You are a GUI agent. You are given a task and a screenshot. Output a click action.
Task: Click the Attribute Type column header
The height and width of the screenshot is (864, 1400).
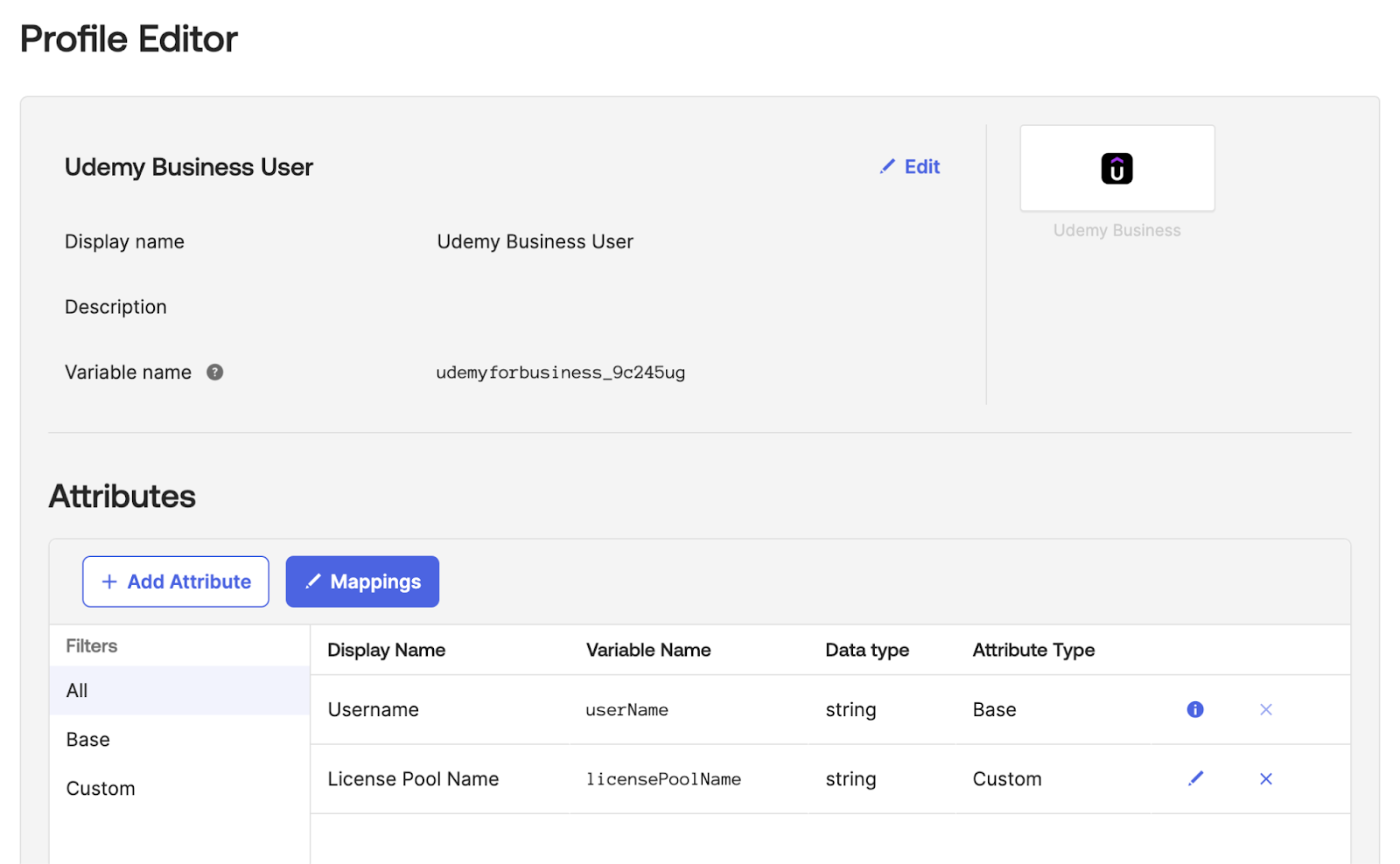pos(1033,650)
